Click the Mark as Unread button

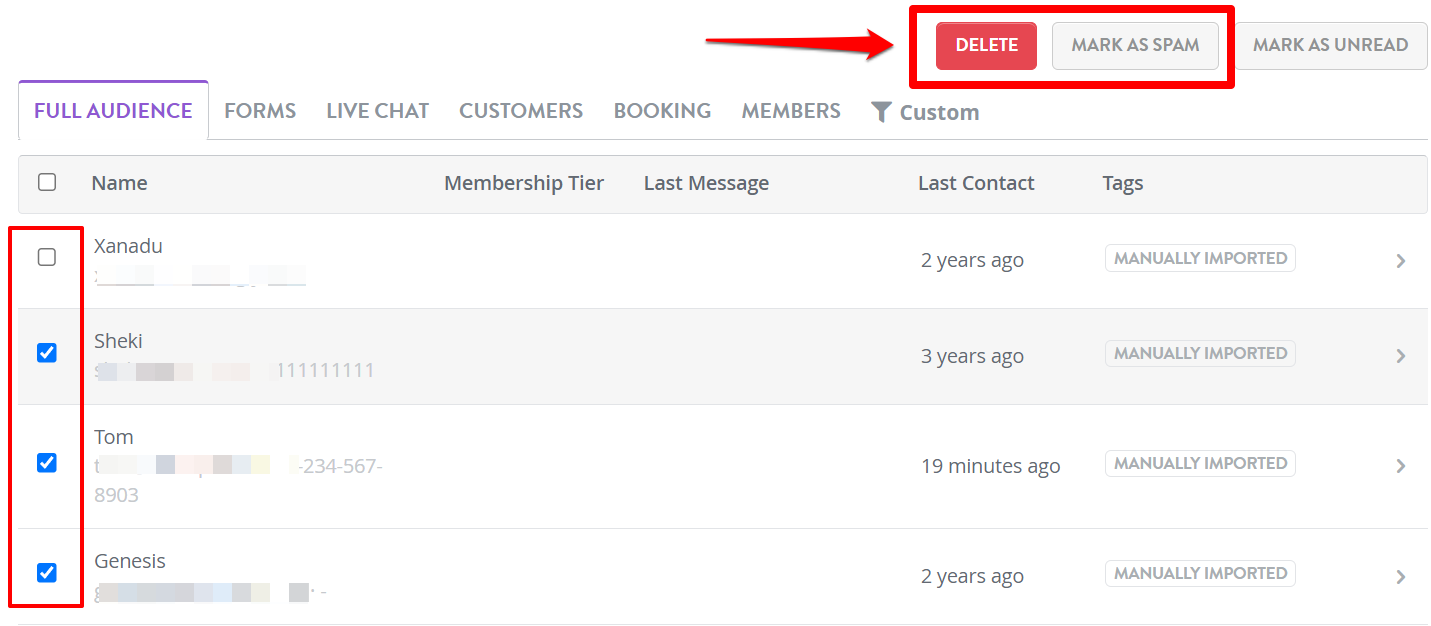tap(1330, 45)
